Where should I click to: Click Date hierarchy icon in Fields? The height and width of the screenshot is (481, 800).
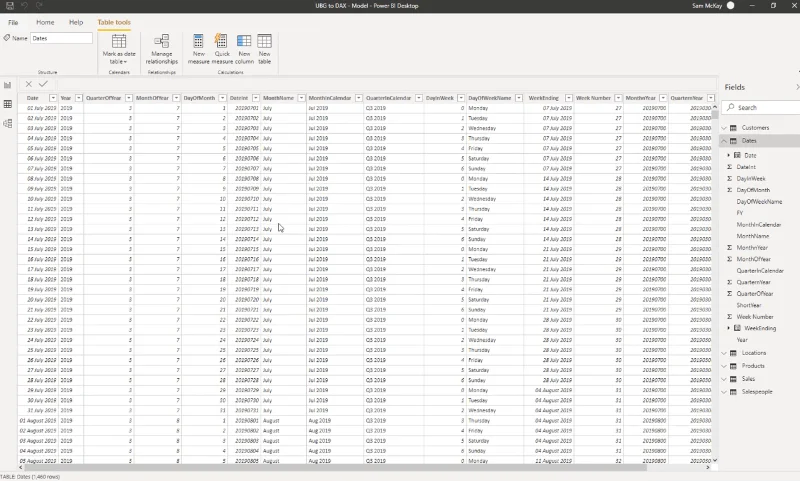738,155
